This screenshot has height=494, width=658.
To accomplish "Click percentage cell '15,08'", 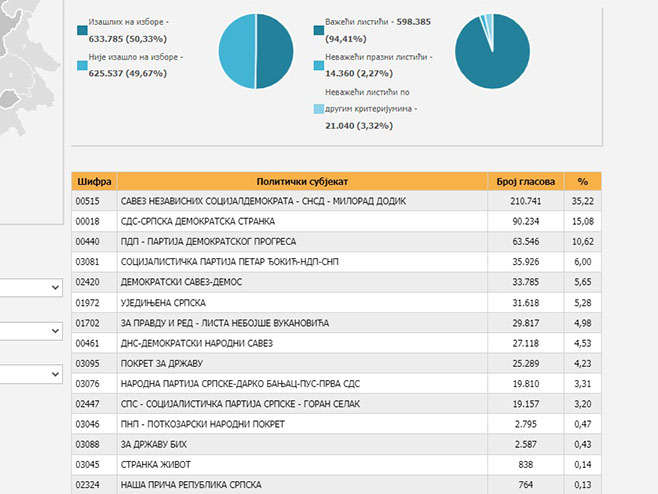I will point(582,221).
